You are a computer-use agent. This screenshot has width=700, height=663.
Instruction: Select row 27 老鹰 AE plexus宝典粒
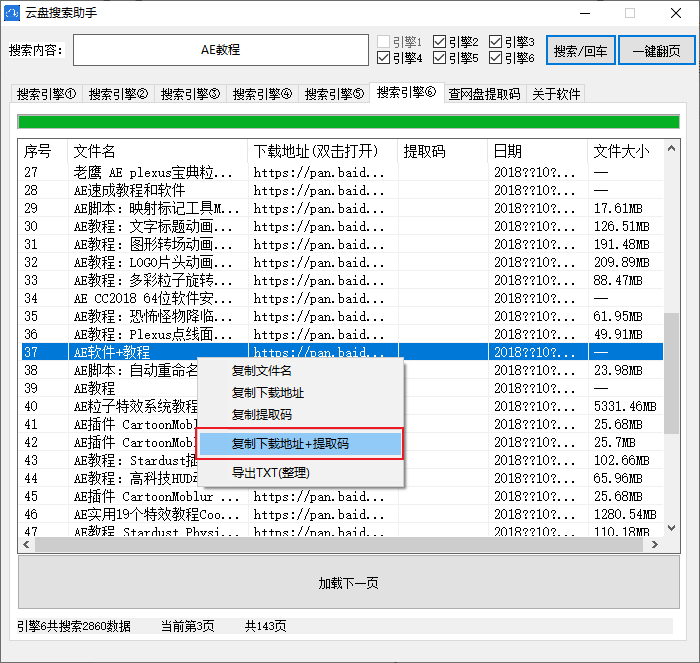(342, 172)
